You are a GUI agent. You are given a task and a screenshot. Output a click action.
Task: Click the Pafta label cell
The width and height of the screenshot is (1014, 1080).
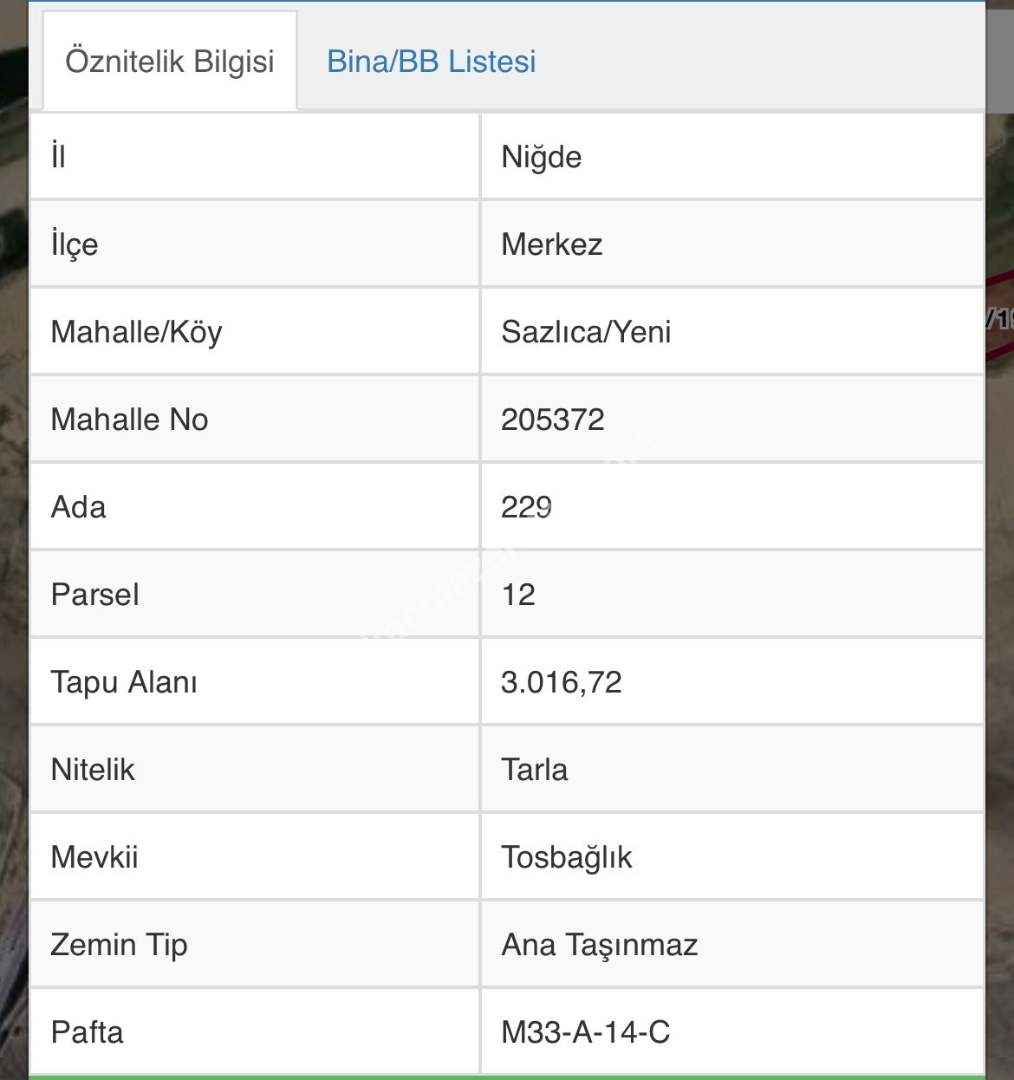click(87, 1032)
